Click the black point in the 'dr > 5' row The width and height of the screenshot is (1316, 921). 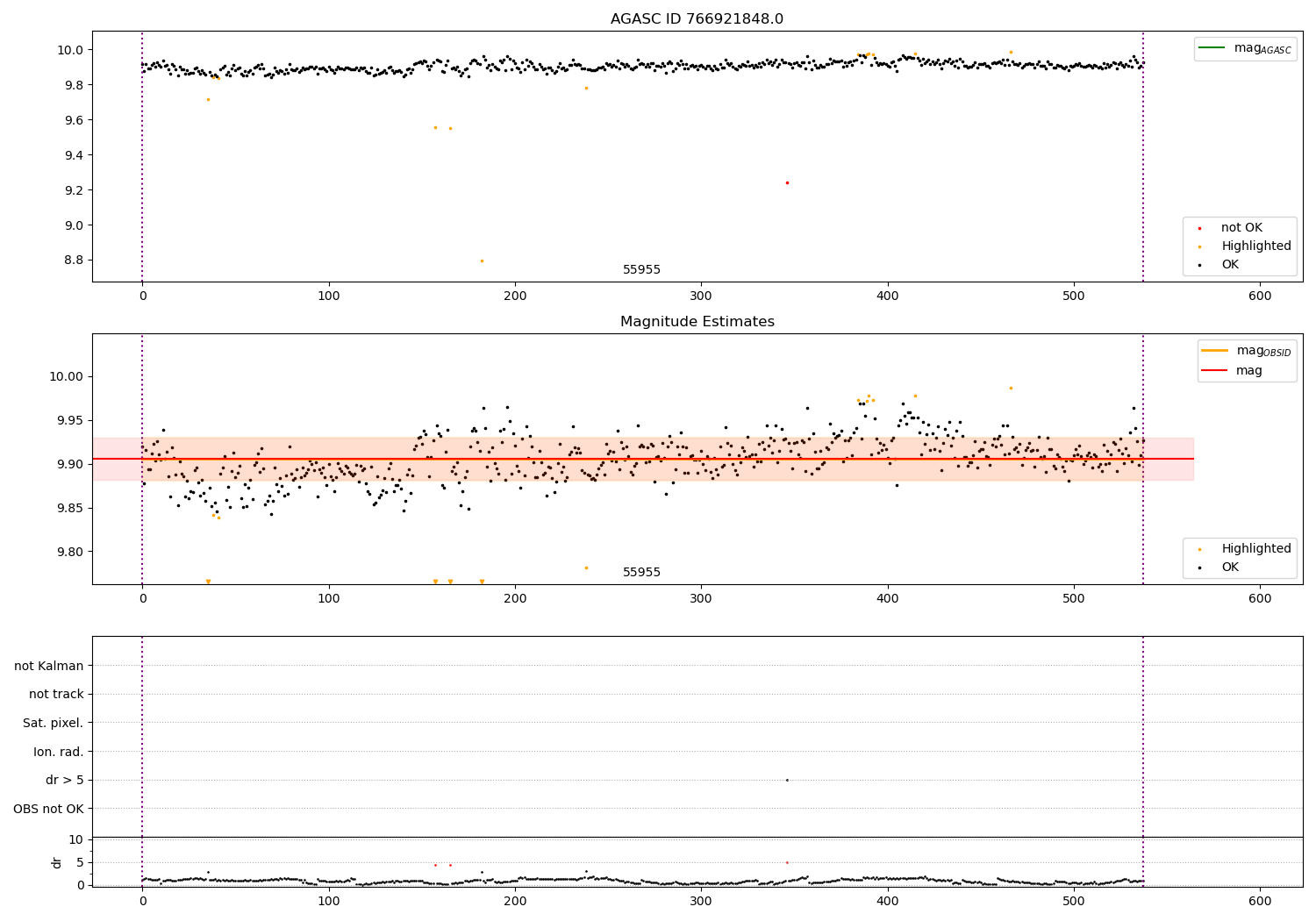click(x=787, y=780)
